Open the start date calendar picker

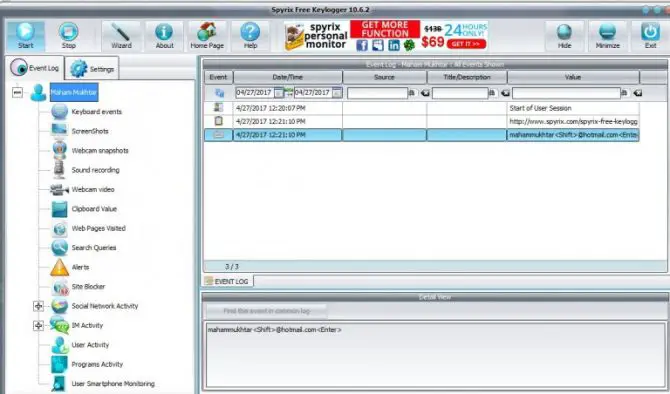point(279,93)
